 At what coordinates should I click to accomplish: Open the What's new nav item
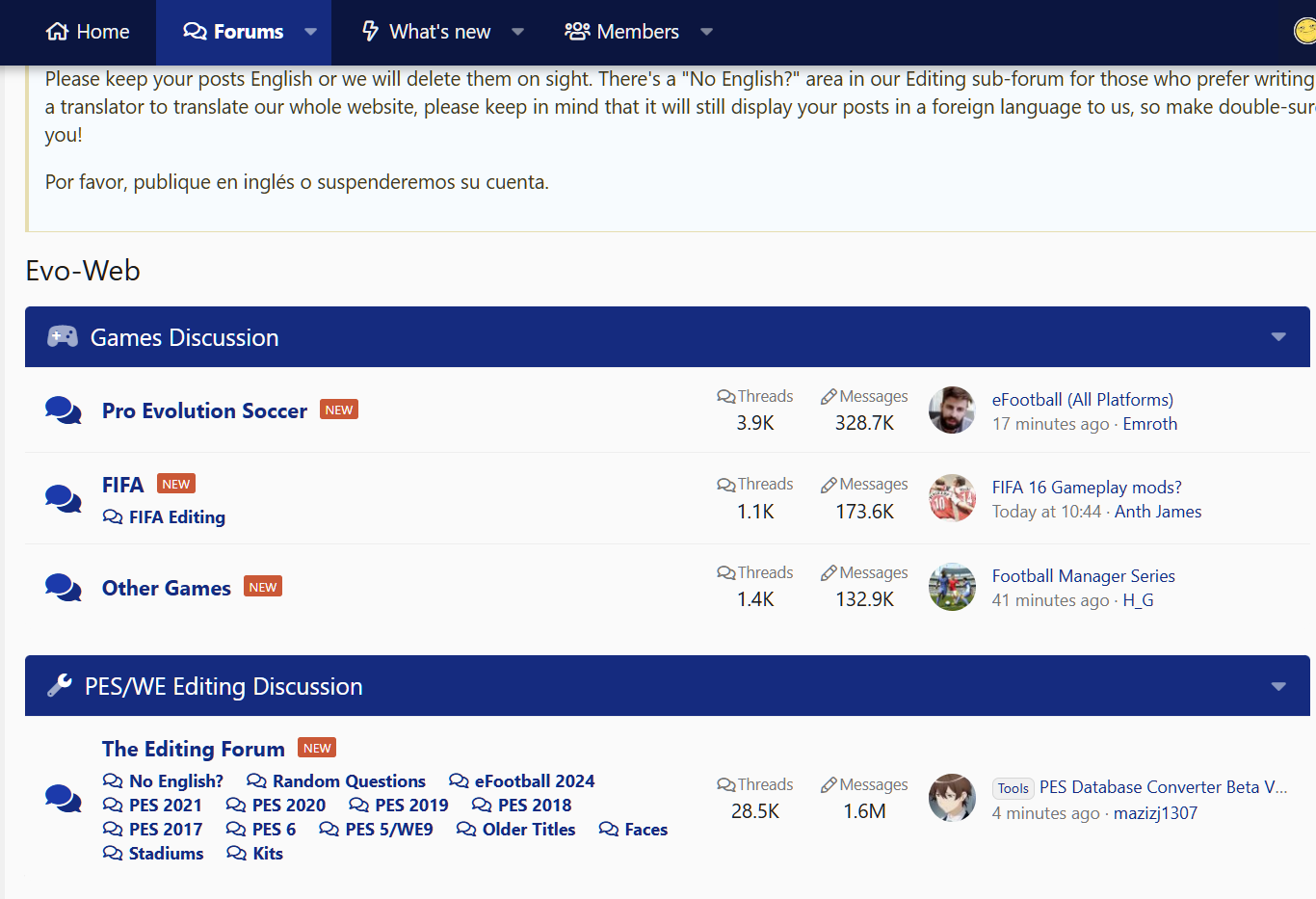click(426, 32)
